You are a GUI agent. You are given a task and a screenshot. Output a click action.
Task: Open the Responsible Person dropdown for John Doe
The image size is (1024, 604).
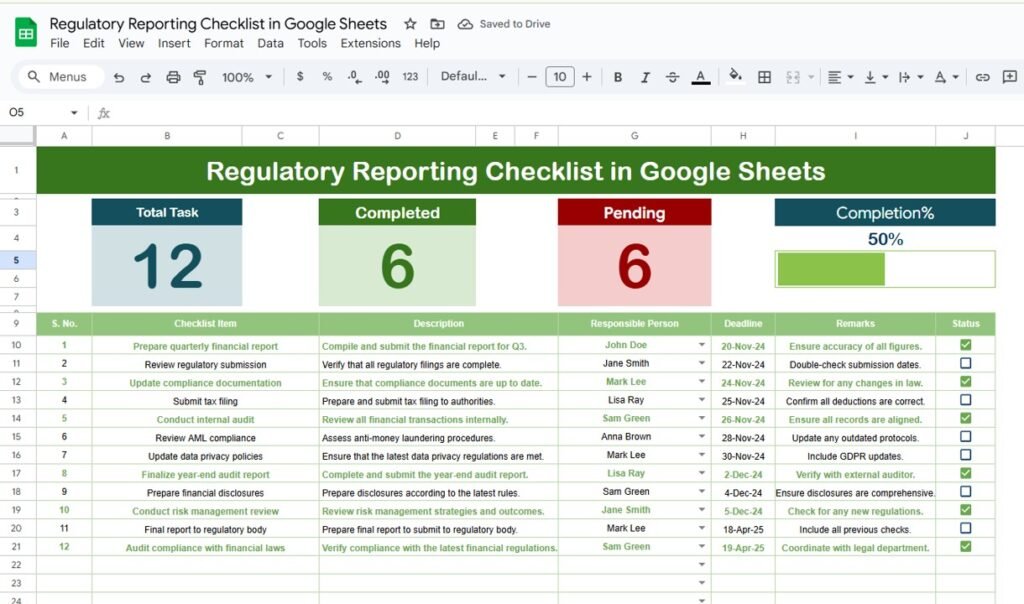[x=700, y=345]
